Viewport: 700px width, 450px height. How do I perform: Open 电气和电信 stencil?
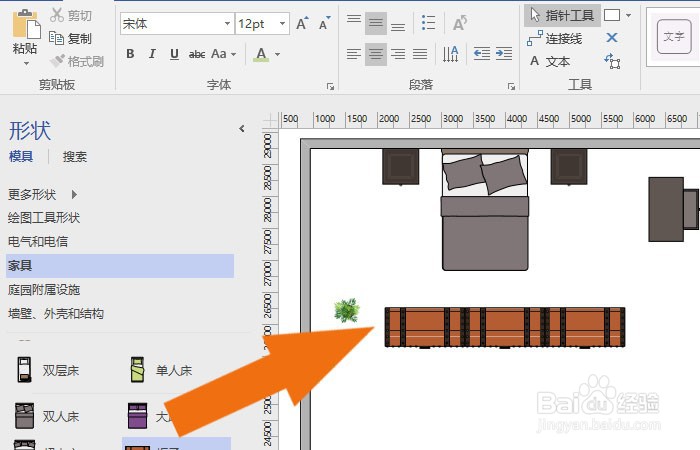click(38, 242)
